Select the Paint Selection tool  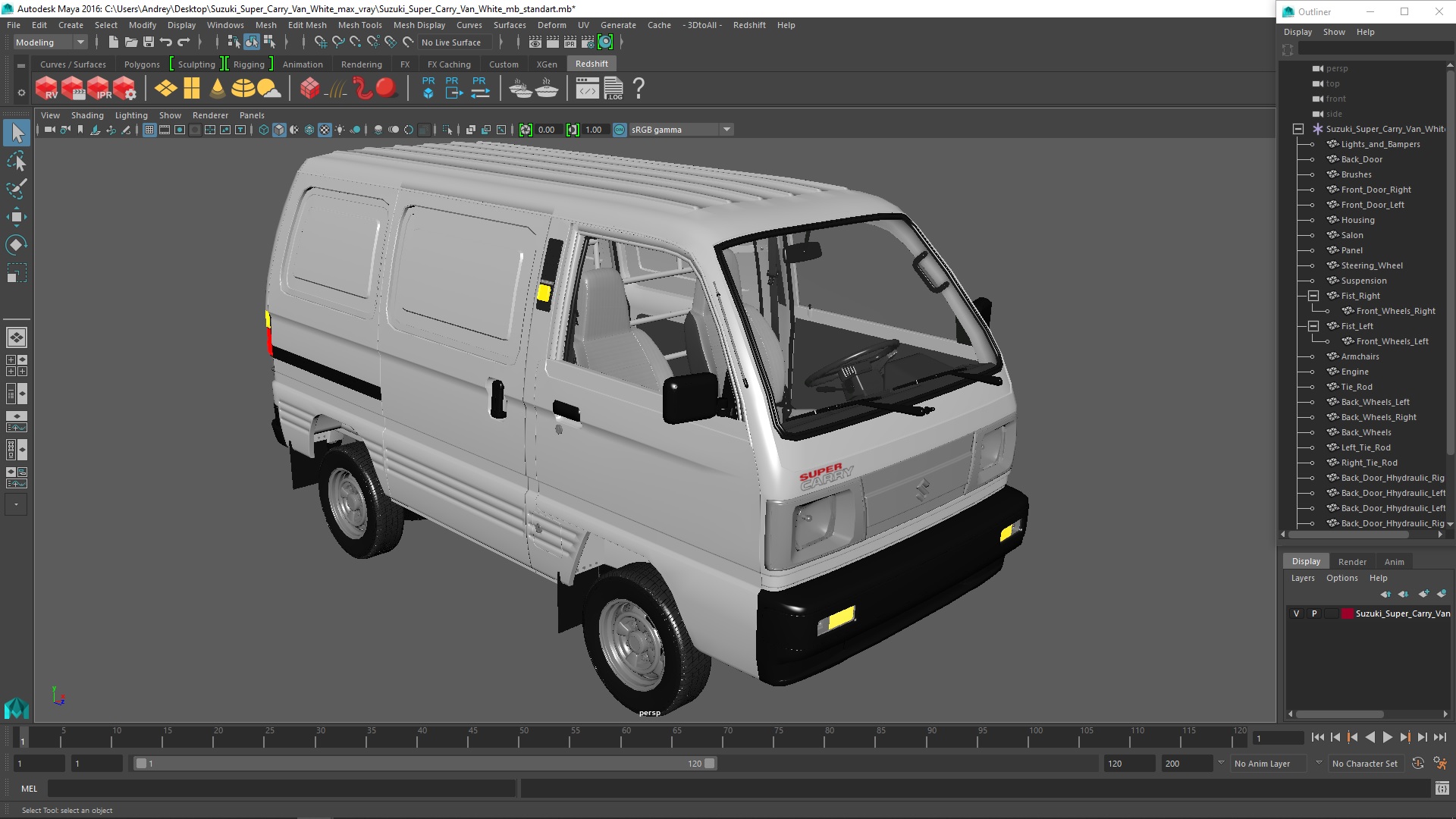pyautogui.click(x=17, y=189)
